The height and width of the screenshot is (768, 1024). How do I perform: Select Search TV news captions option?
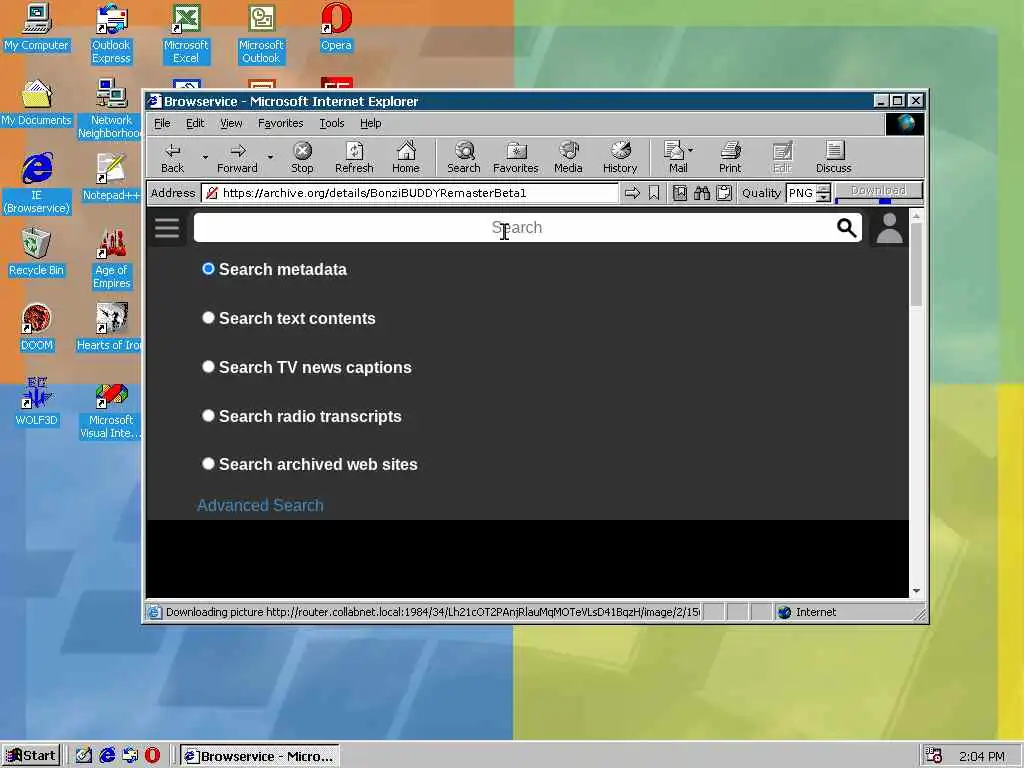point(208,367)
